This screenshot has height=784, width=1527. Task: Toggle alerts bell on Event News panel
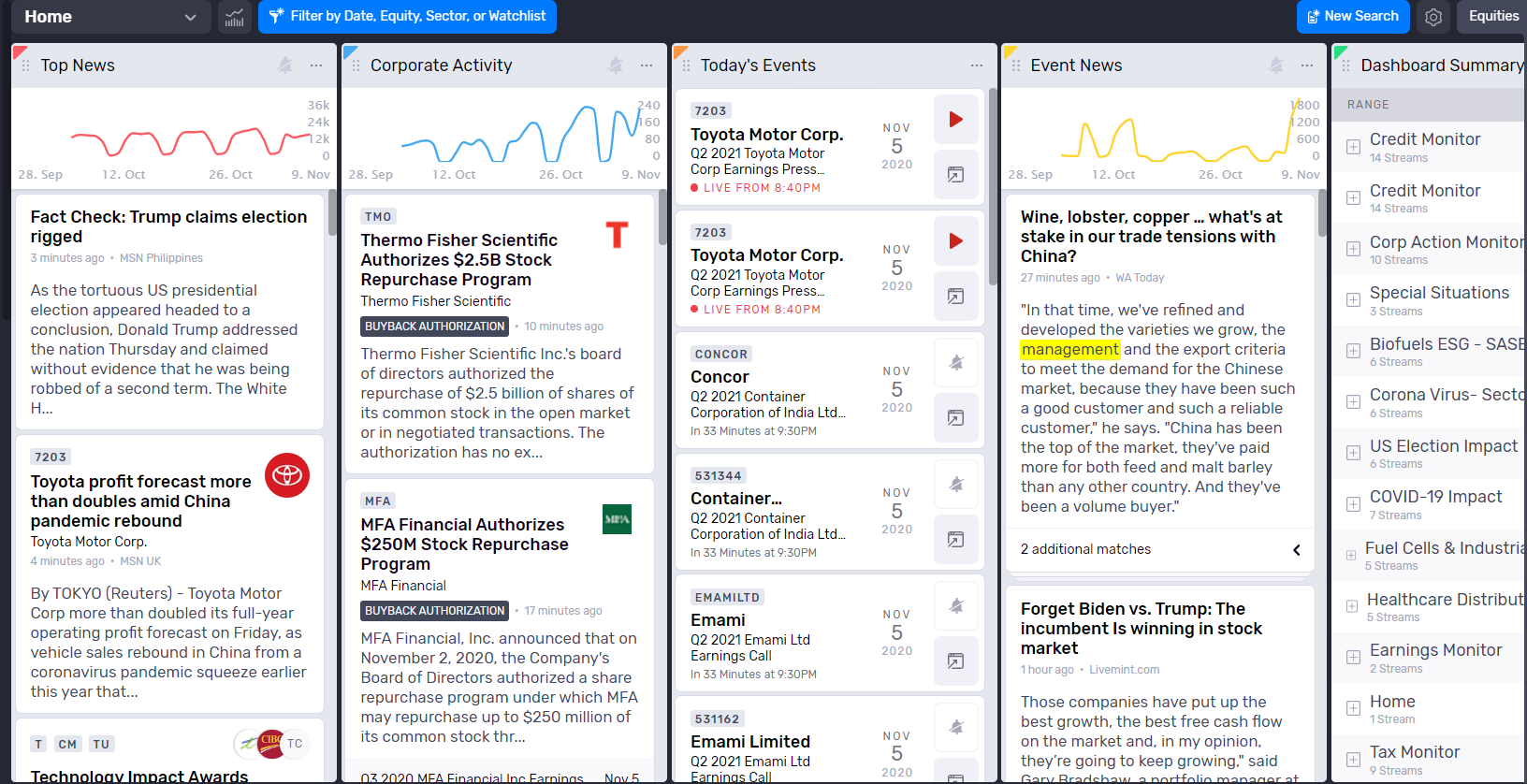pyautogui.click(x=1276, y=65)
